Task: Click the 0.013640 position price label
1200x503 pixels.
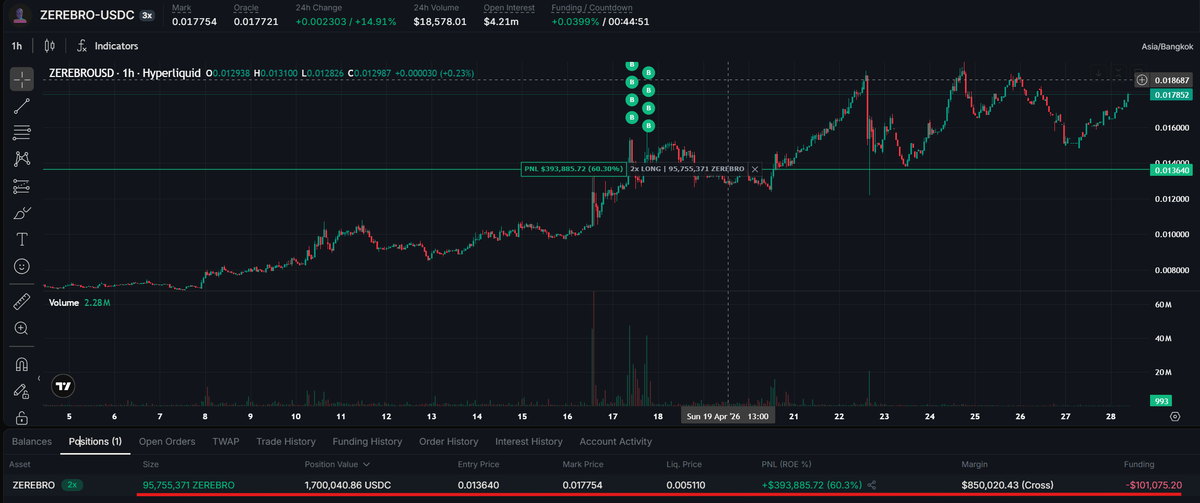Action: tap(1170, 170)
